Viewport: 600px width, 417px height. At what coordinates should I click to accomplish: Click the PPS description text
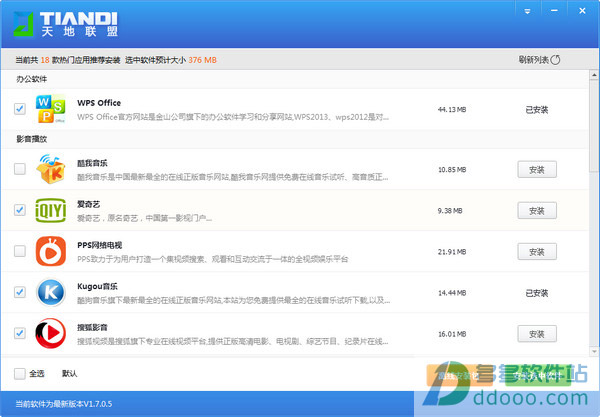(x=213, y=259)
